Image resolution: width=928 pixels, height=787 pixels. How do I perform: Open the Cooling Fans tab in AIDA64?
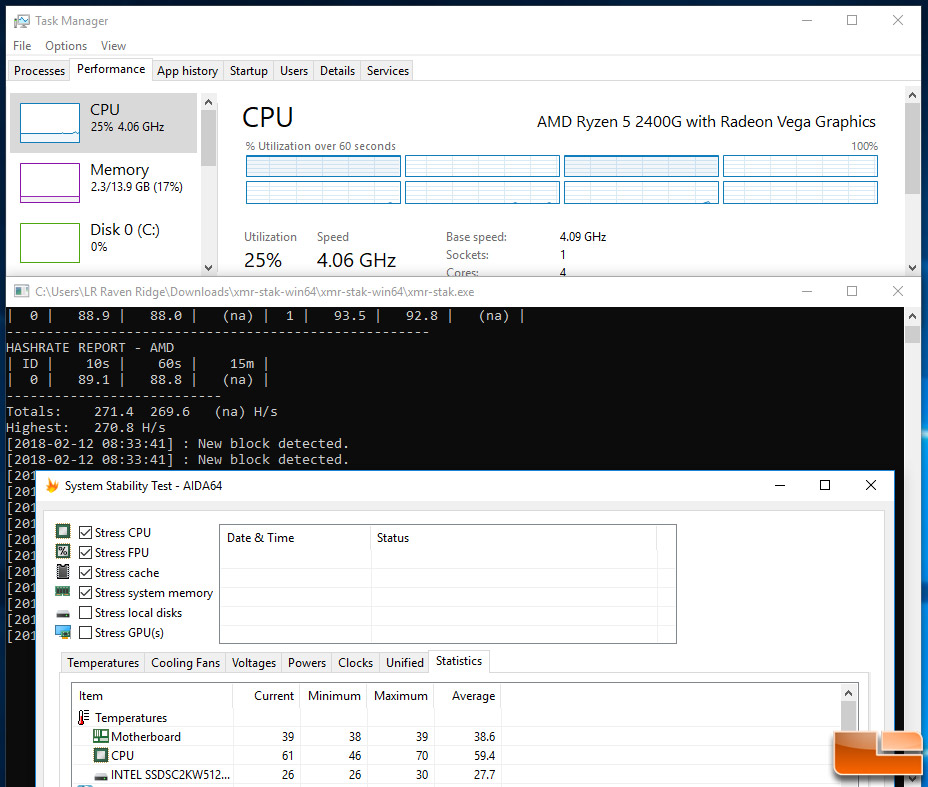pyautogui.click(x=185, y=663)
